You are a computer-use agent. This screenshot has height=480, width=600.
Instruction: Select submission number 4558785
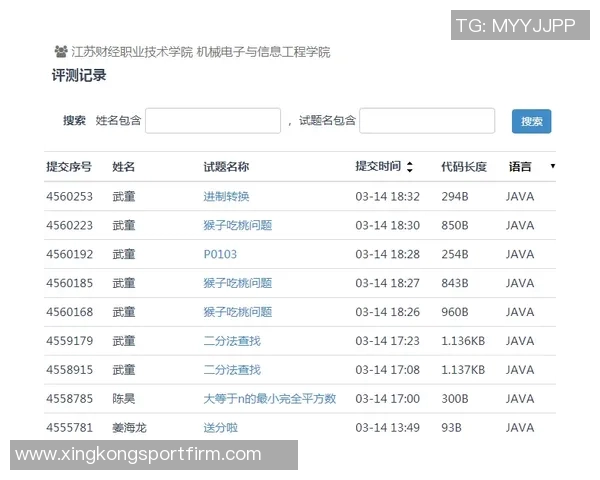tap(70, 398)
